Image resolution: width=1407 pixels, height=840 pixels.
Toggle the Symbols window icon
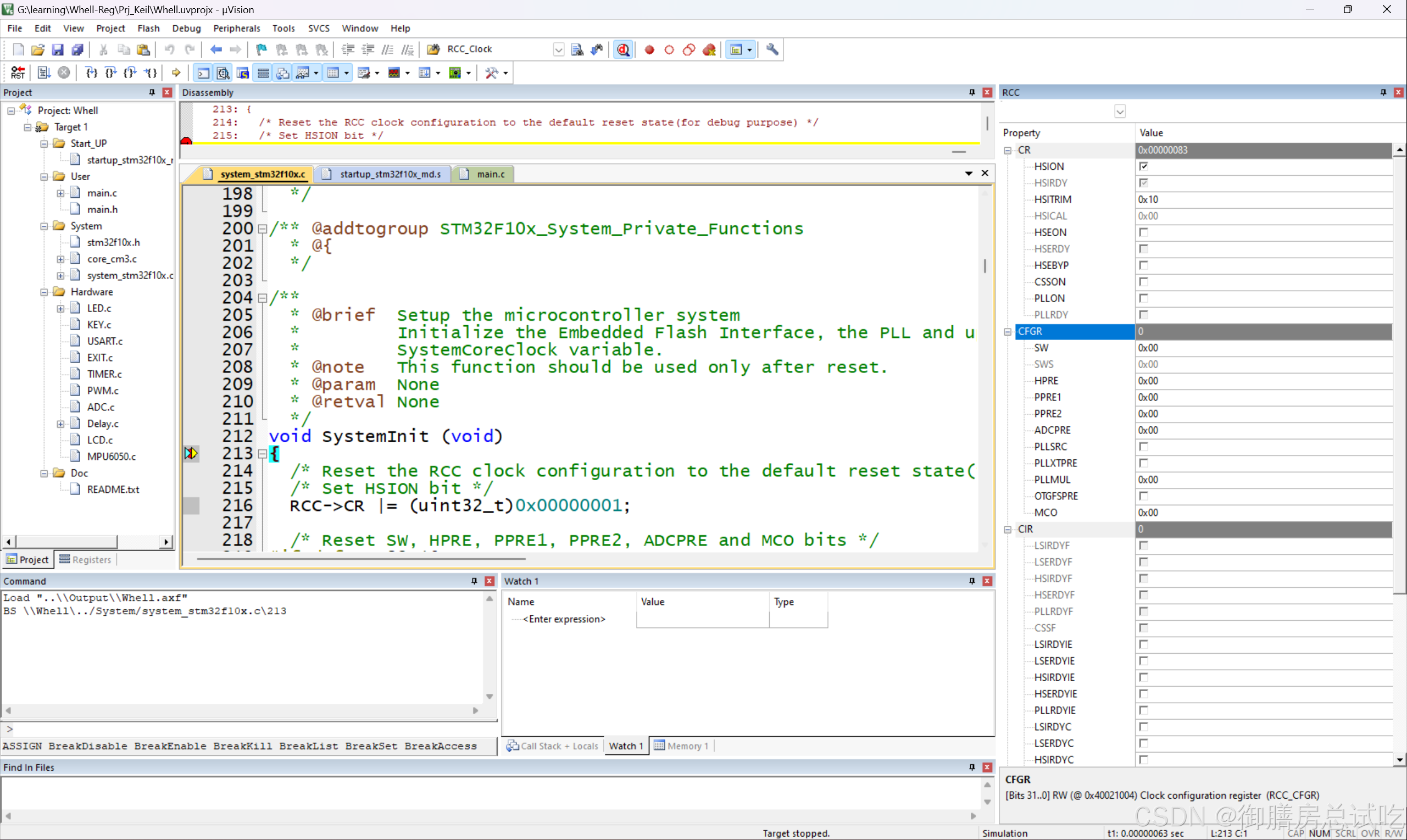point(243,73)
